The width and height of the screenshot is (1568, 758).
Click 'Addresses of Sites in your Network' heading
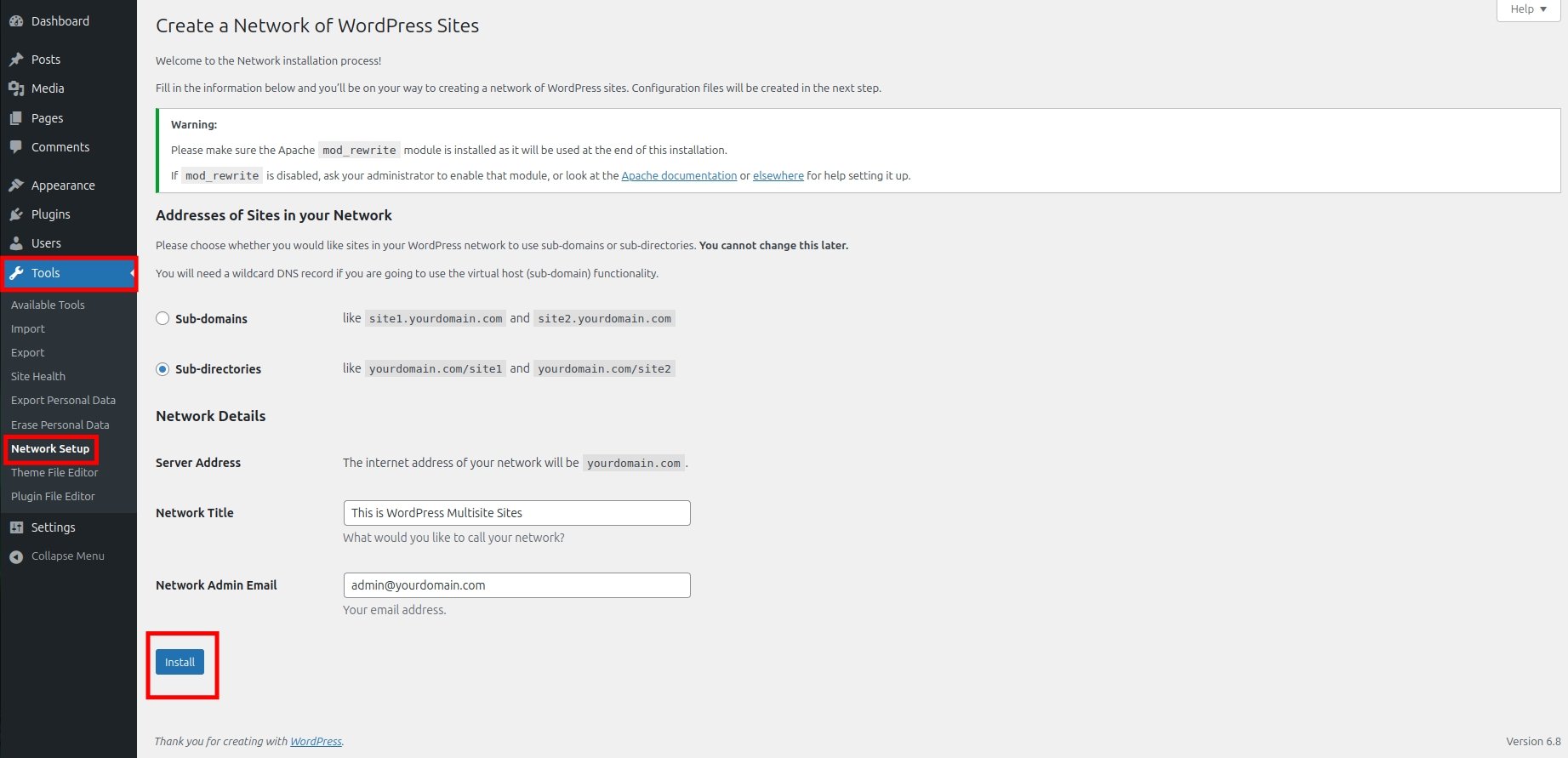pyautogui.click(x=274, y=215)
